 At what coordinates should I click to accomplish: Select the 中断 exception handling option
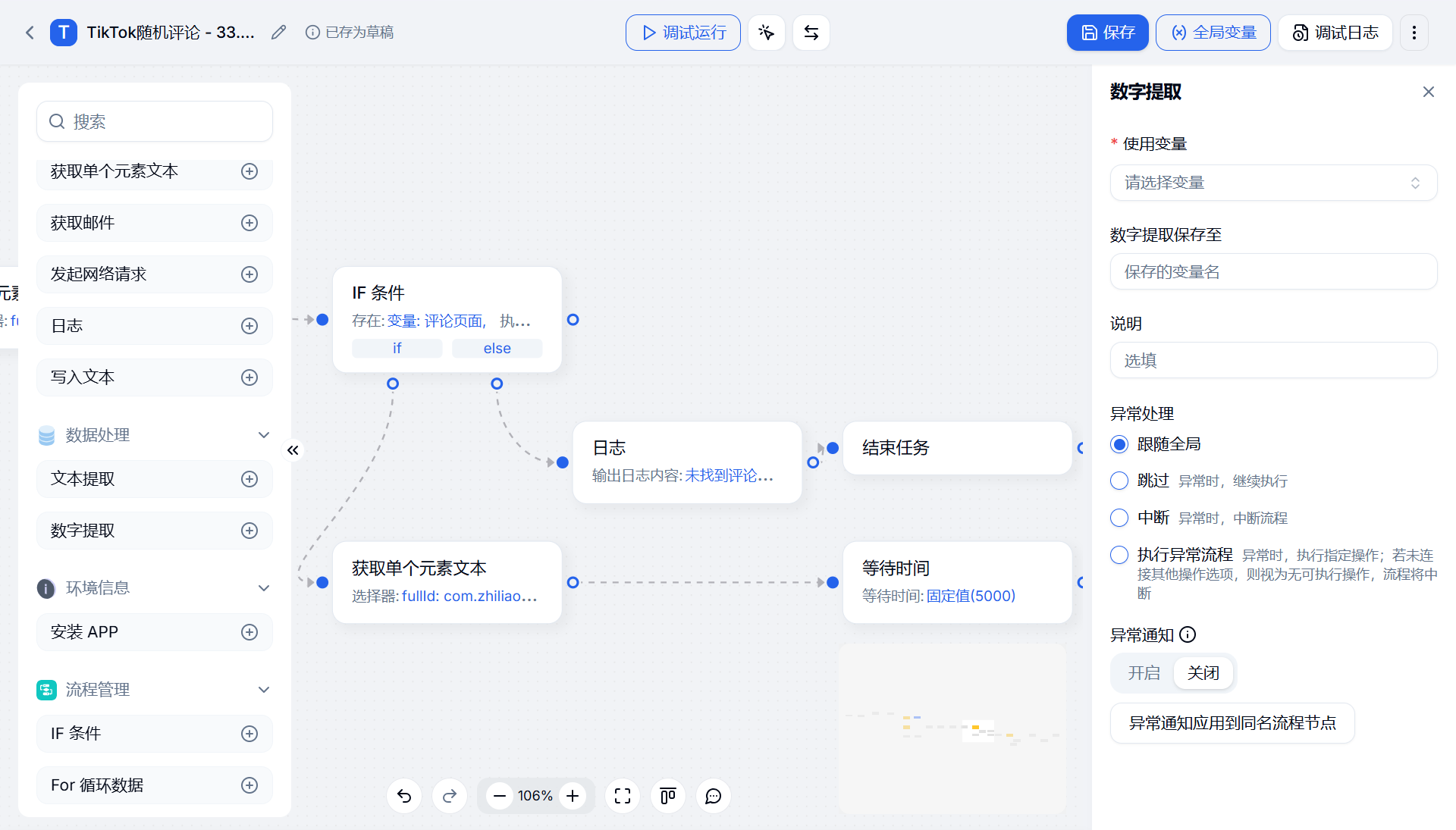point(1119,518)
